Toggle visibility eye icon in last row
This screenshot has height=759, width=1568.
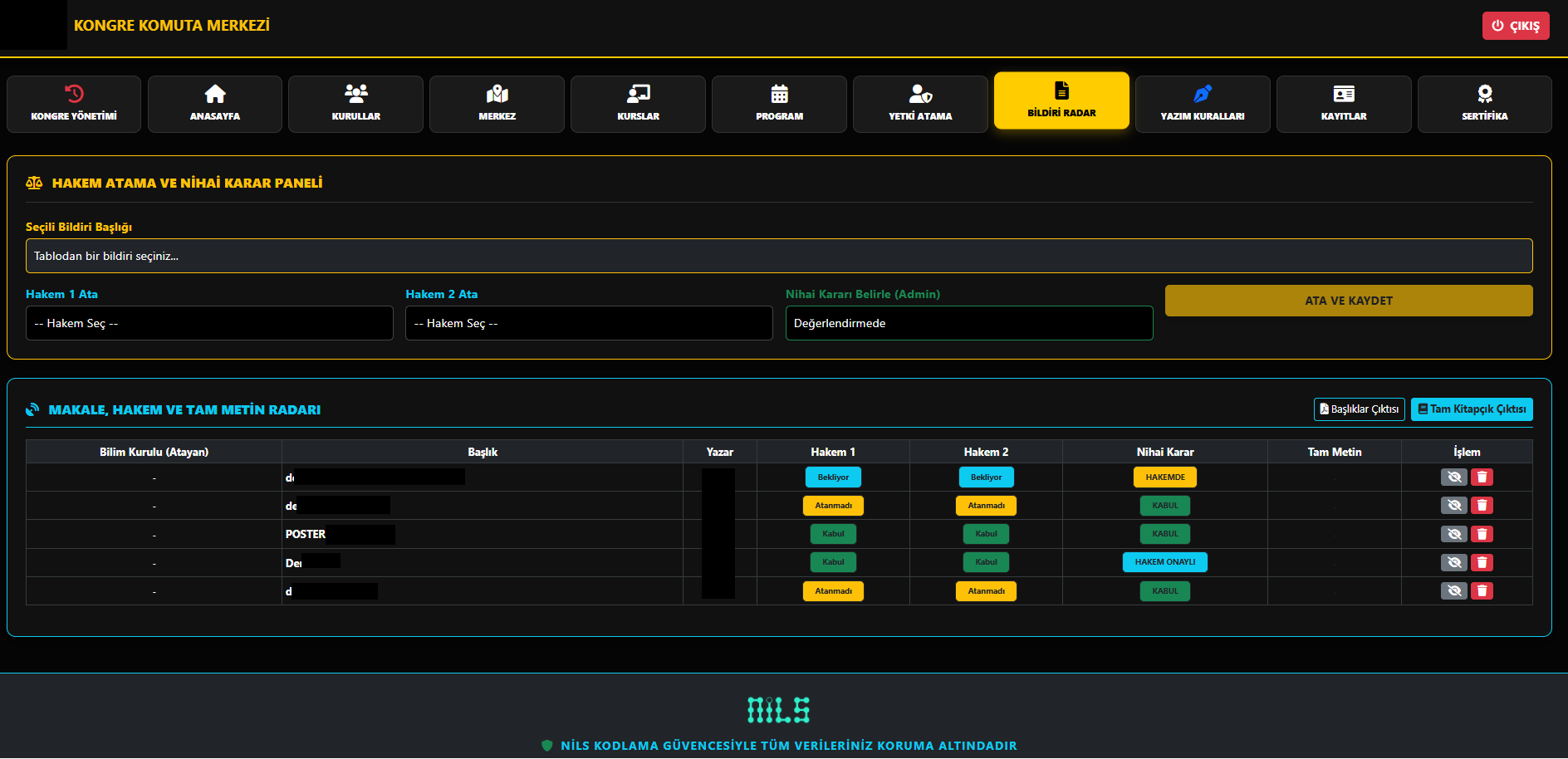tap(1453, 591)
